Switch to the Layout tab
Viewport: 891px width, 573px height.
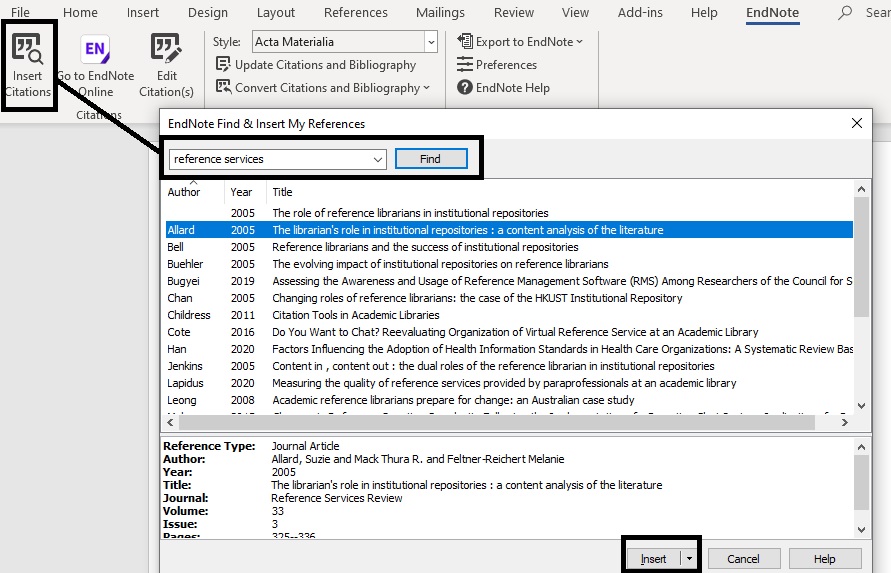point(276,13)
